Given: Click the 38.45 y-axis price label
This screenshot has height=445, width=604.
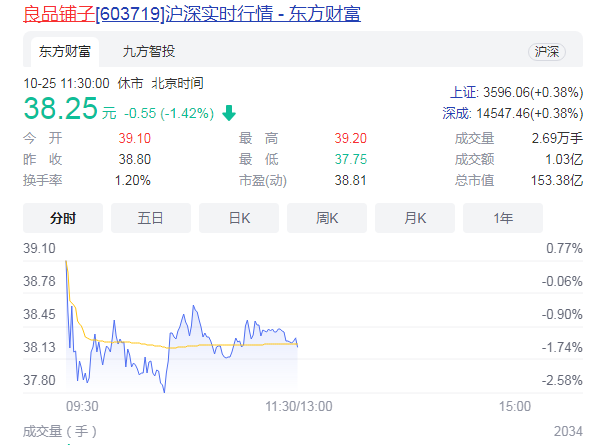Looking at the screenshot, I should (39, 314).
